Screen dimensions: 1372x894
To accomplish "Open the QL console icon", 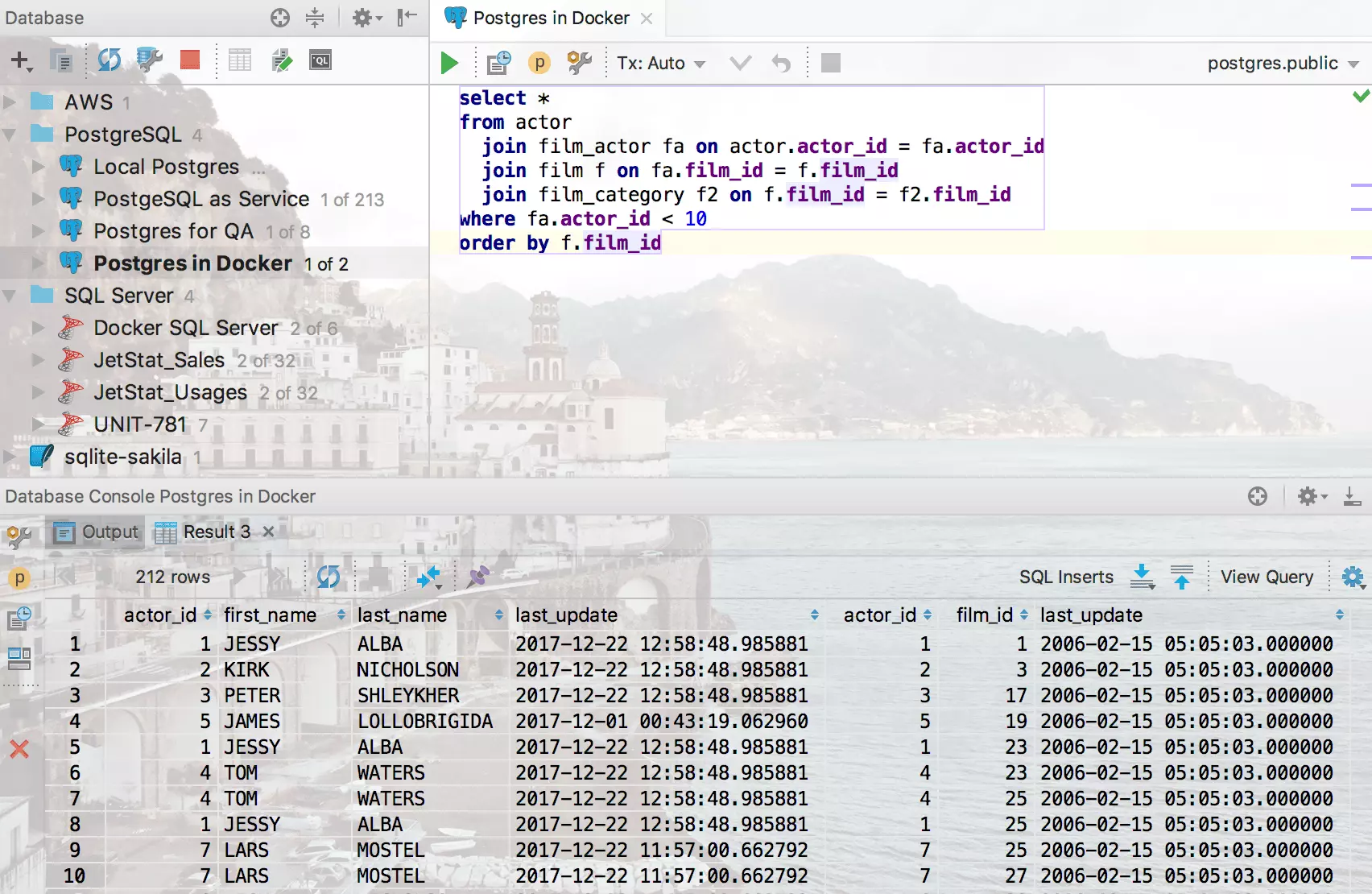I will pos(320,60).
